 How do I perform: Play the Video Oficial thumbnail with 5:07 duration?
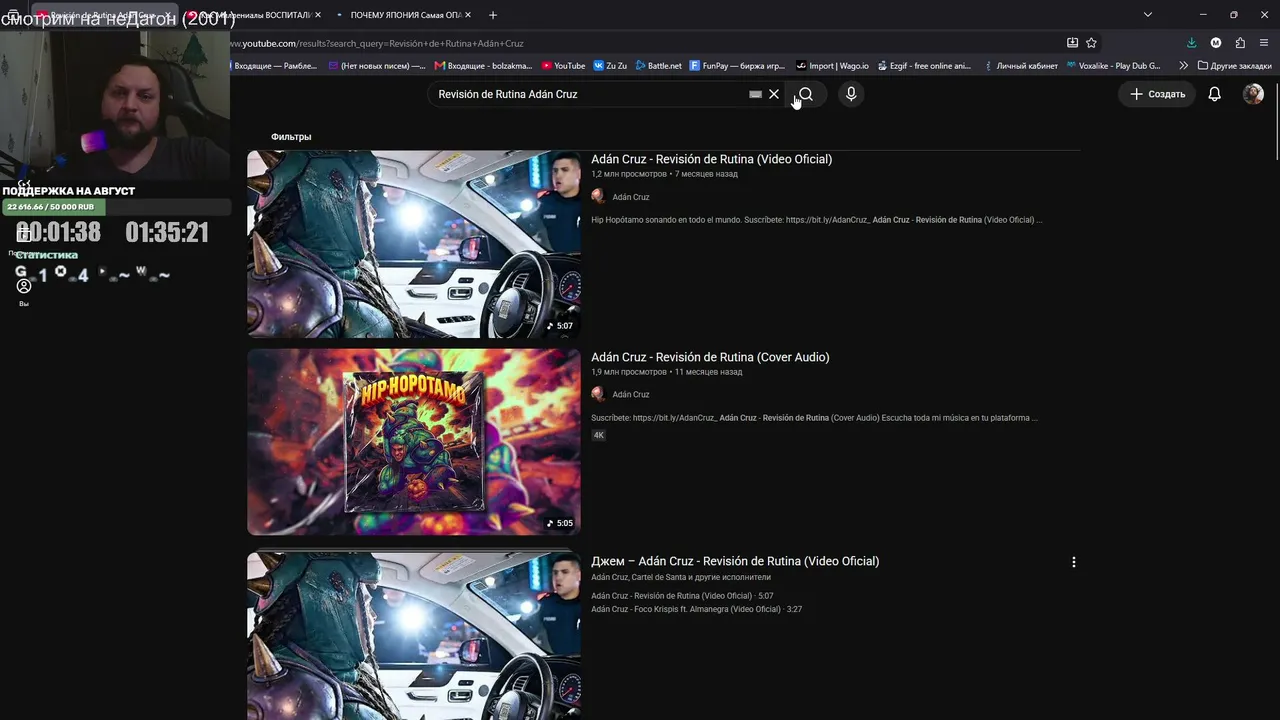414,244
